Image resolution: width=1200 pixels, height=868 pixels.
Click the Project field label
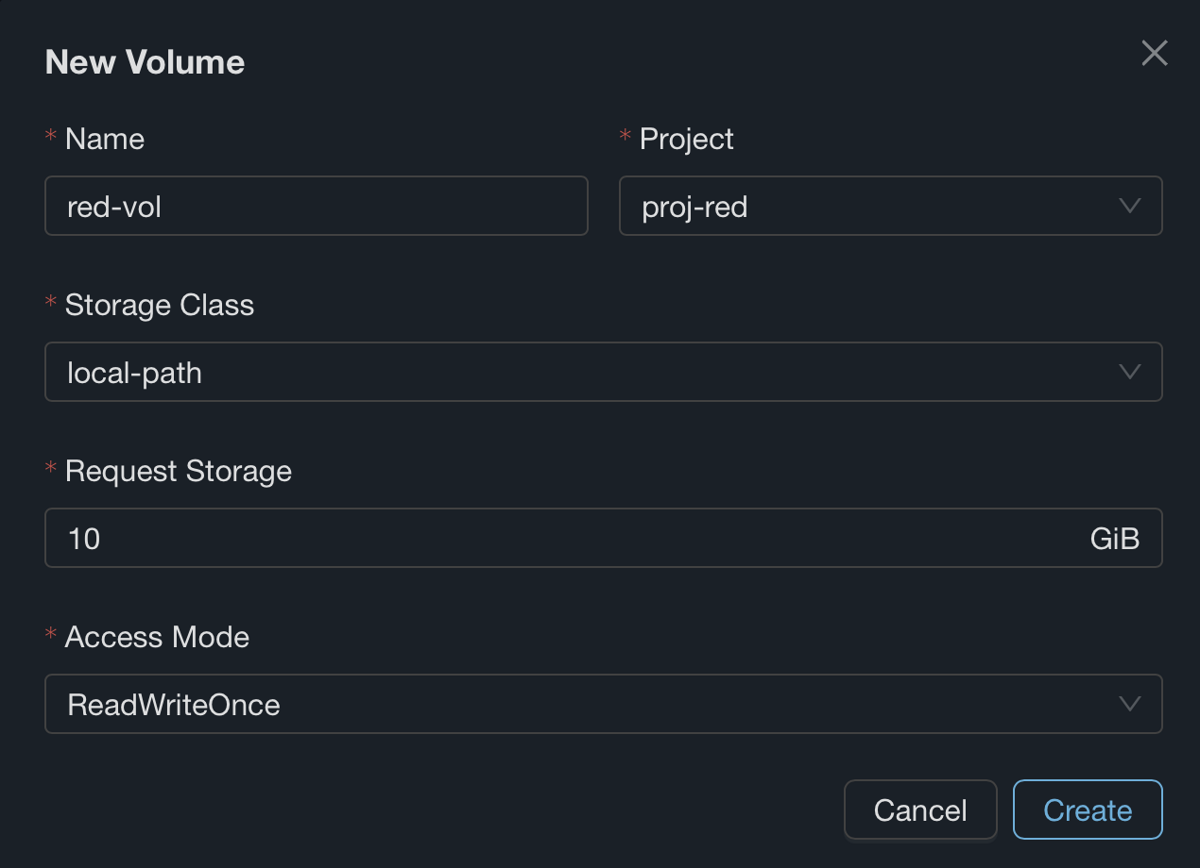(687, 139)
